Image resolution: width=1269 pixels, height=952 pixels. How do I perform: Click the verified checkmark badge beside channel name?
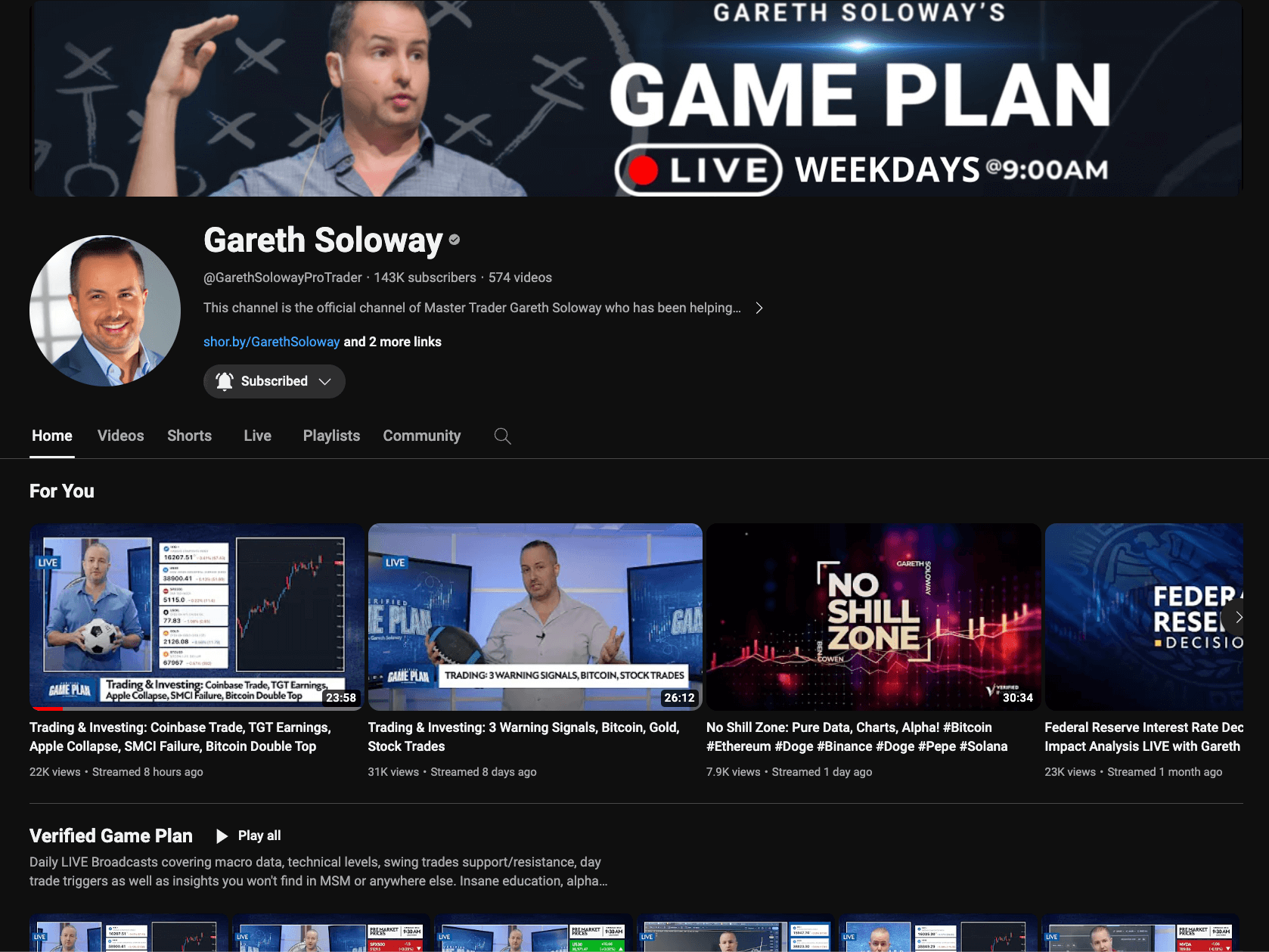tap(455, 240)
